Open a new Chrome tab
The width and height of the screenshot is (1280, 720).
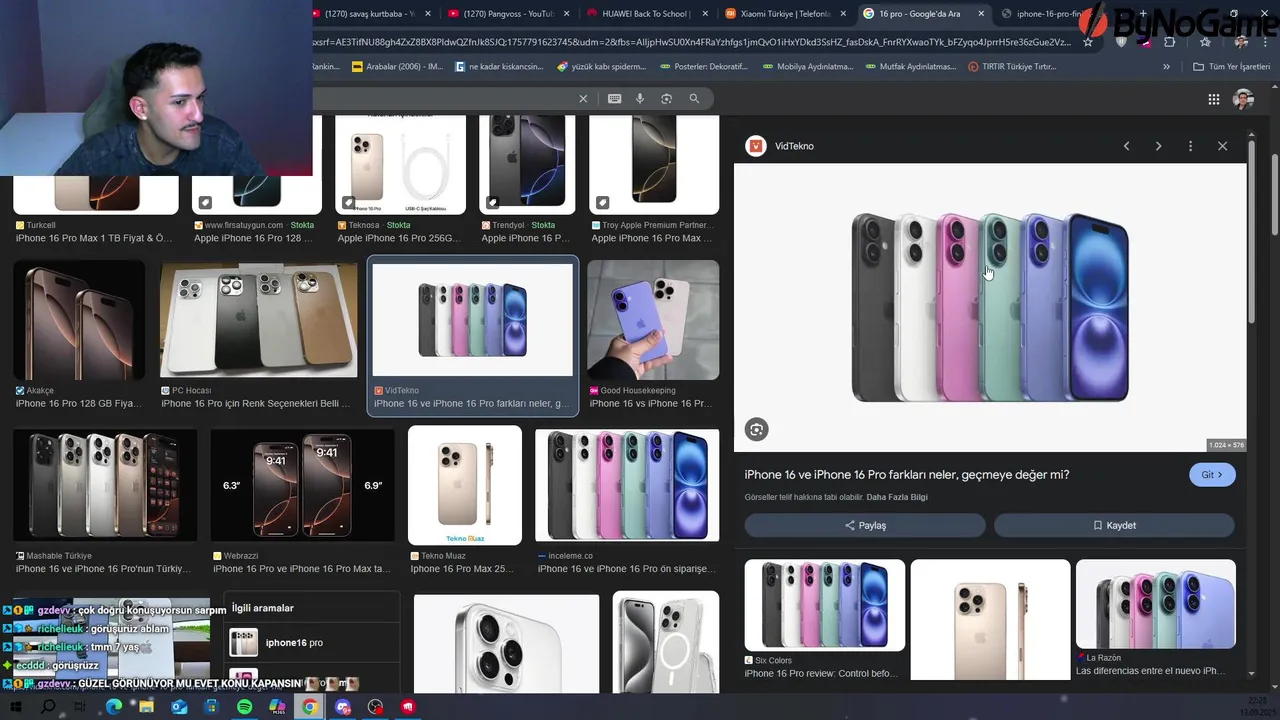coord(1143,14)
